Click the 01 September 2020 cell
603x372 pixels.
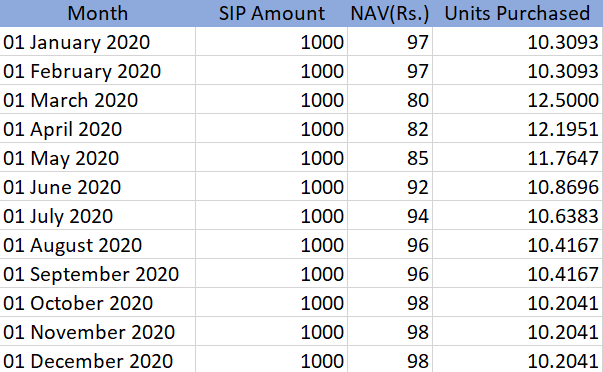point(97,274)
